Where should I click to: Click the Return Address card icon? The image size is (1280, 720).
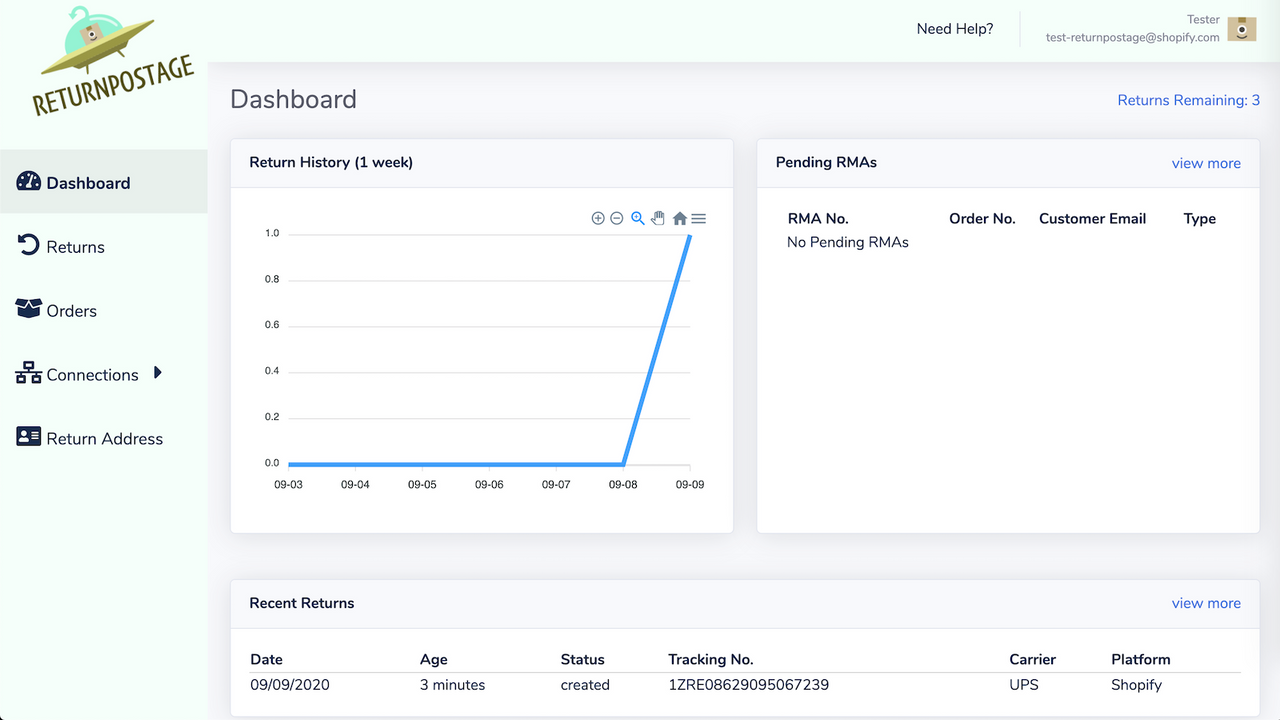click(27, 437)
